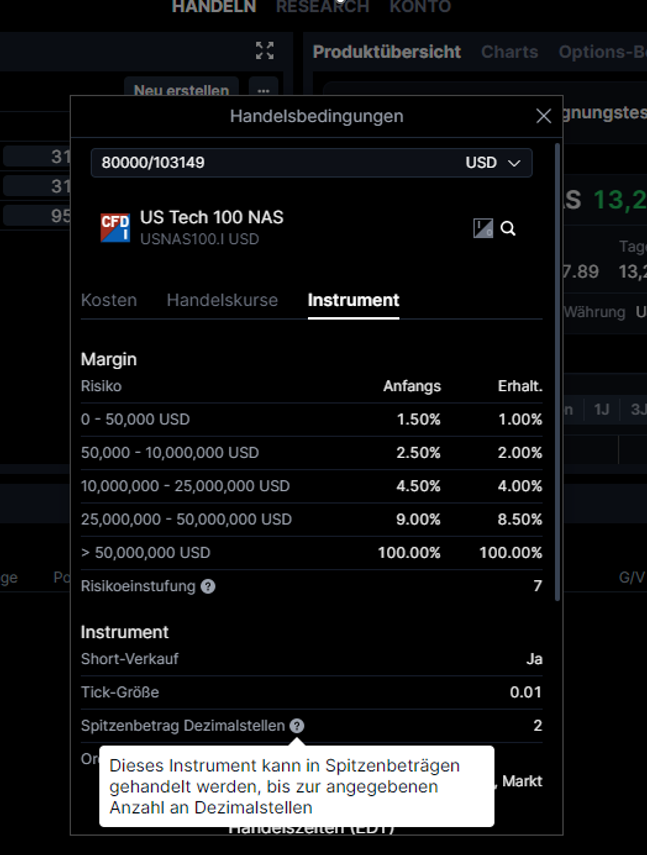Click the 1.50% Anfangs margin value
Viewport: 647px width, 855px height.
click(419, 419)
